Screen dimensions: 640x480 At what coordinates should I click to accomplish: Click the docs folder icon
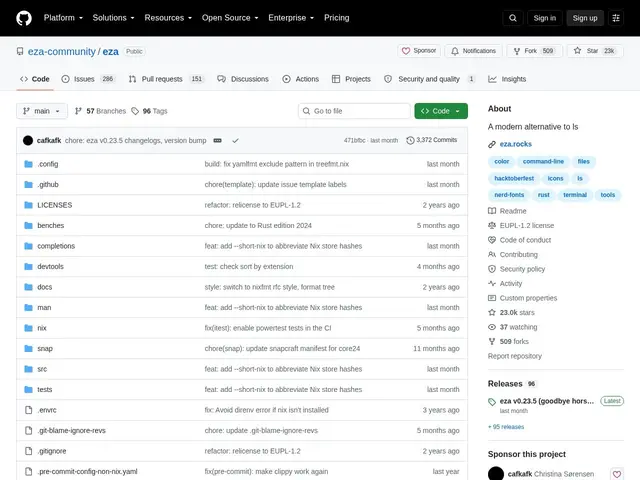[x=29, y=287]
